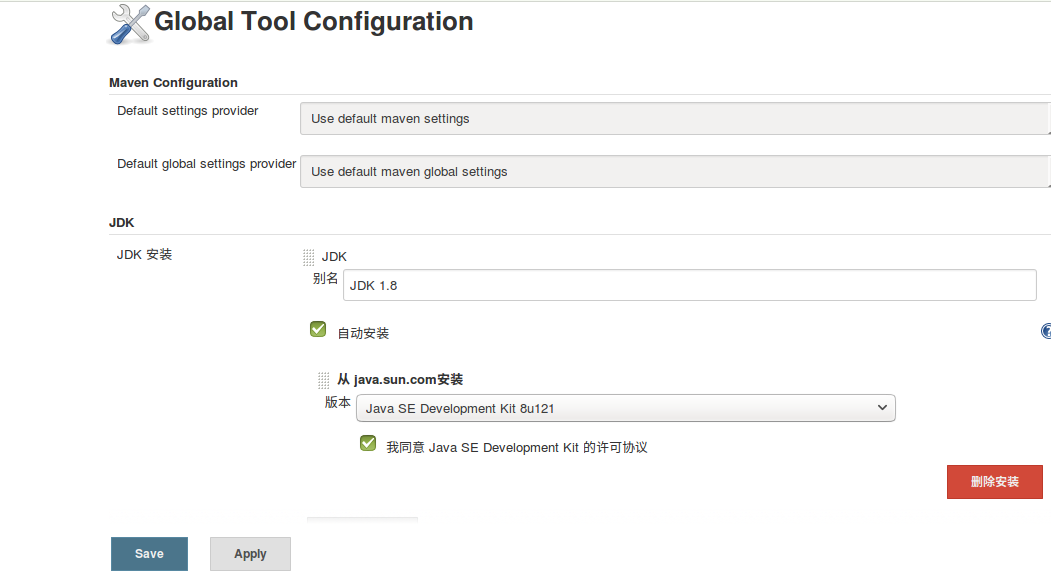The width and height of the screenshot is (1051, 577).
Task: Click the drag handle next to 从 java.sun.com安装
Action: click(323, 380)
